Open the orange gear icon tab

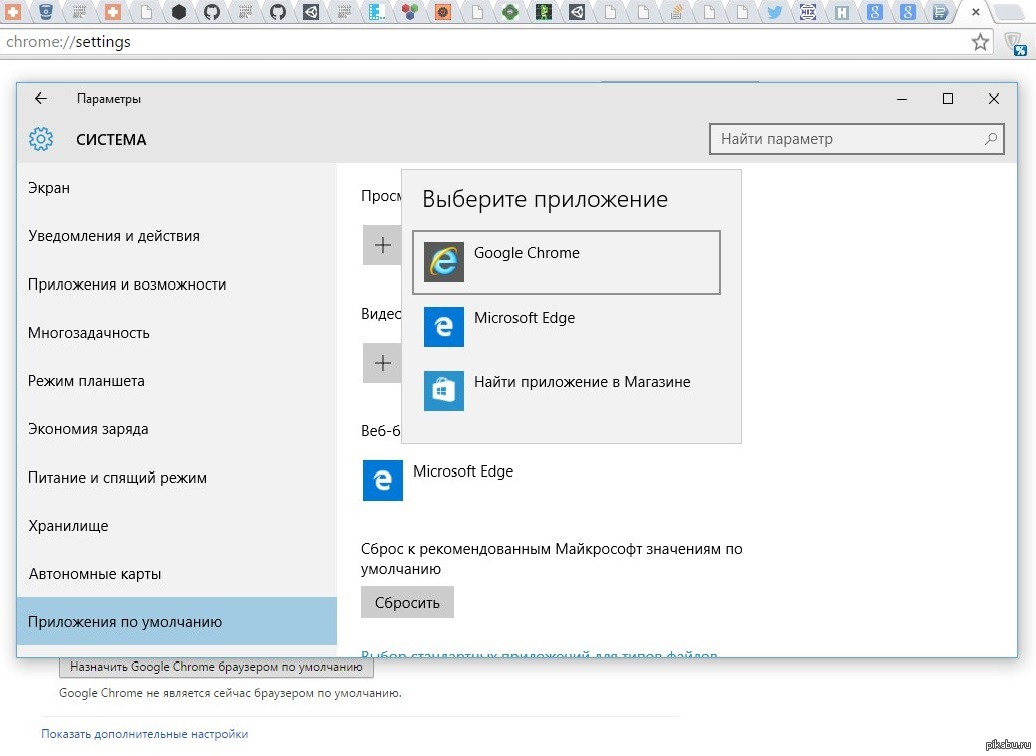point(443,11)
